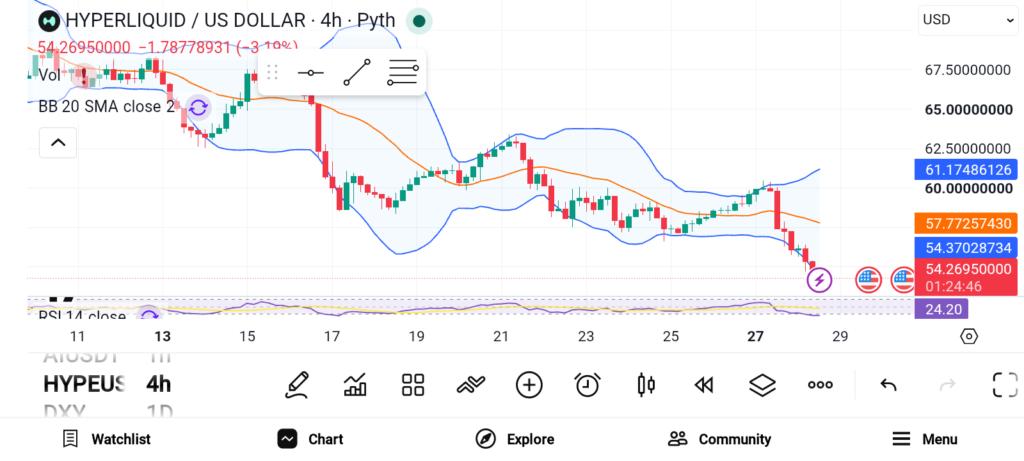Switch to the Explore tab
Image resolution: width=1024 pixels, height=461 pixels.
click(x=515, y=439)
